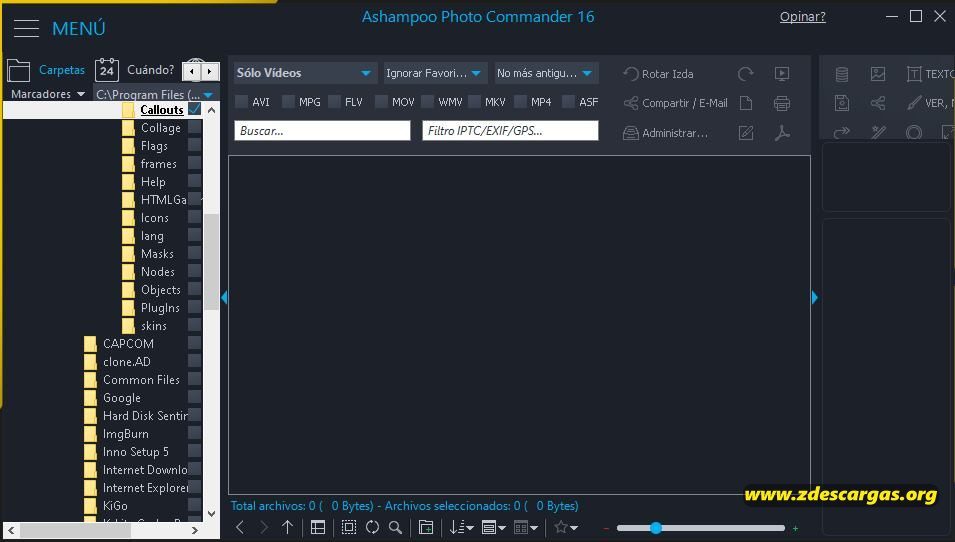Viewport: 955px width, 542px height.
Task: Create new folder with folder-plus icon
Action: [426, 527]
